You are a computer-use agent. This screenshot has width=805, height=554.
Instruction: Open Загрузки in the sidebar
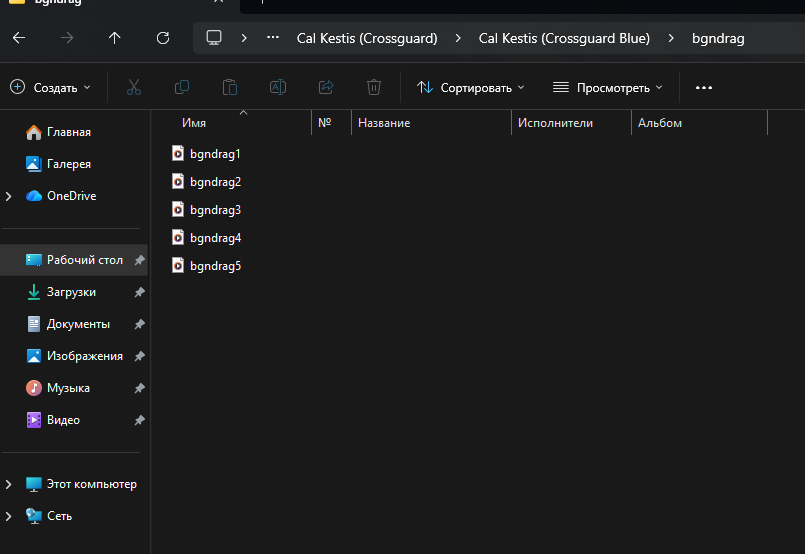(x=71, y=292)
